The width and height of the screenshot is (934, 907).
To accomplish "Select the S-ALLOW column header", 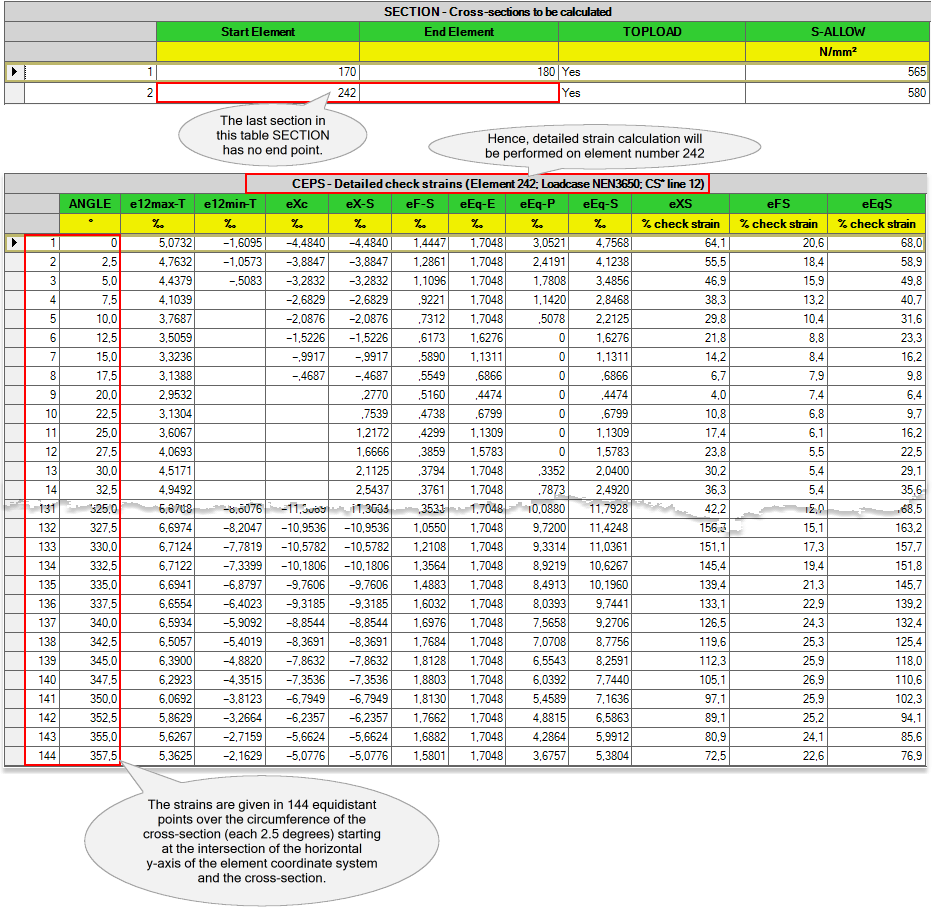I will [837, 32].
